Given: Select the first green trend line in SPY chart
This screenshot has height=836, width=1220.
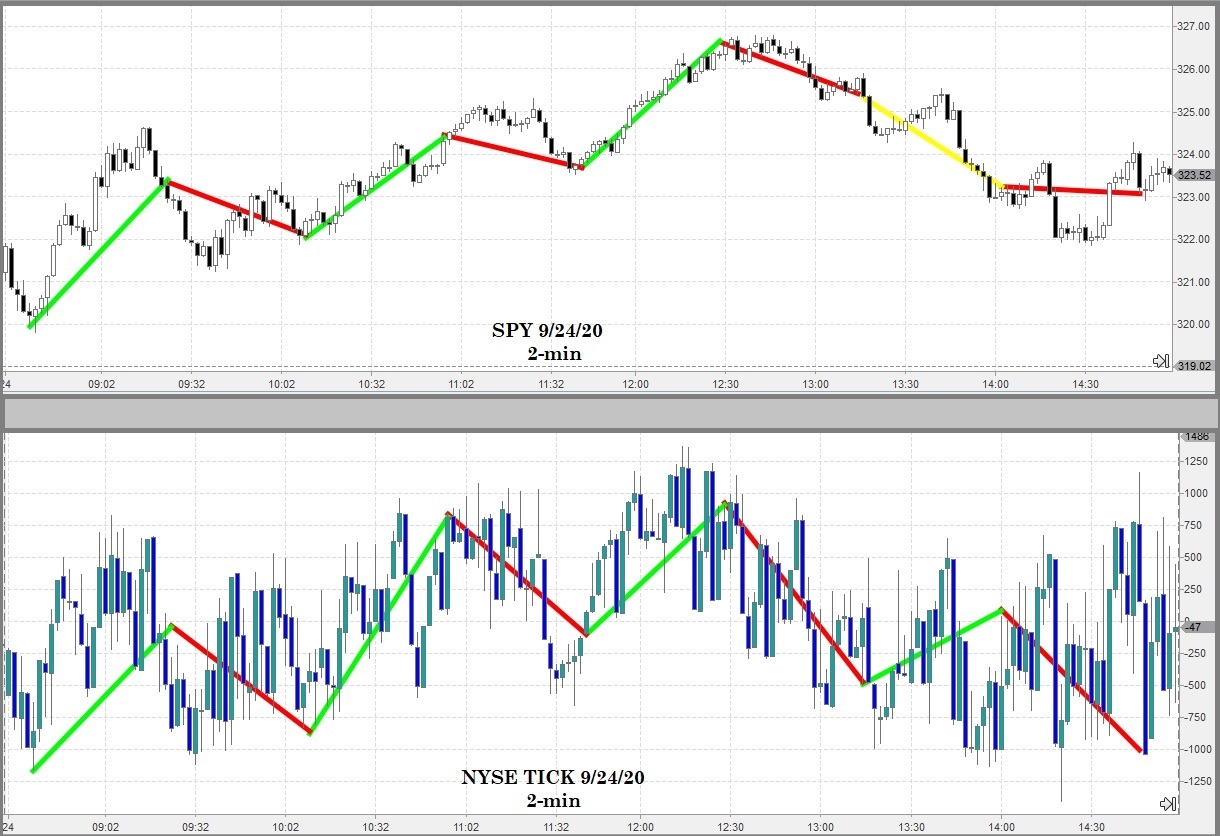Looking at the screenshot, I should click(x=98, y=254).
